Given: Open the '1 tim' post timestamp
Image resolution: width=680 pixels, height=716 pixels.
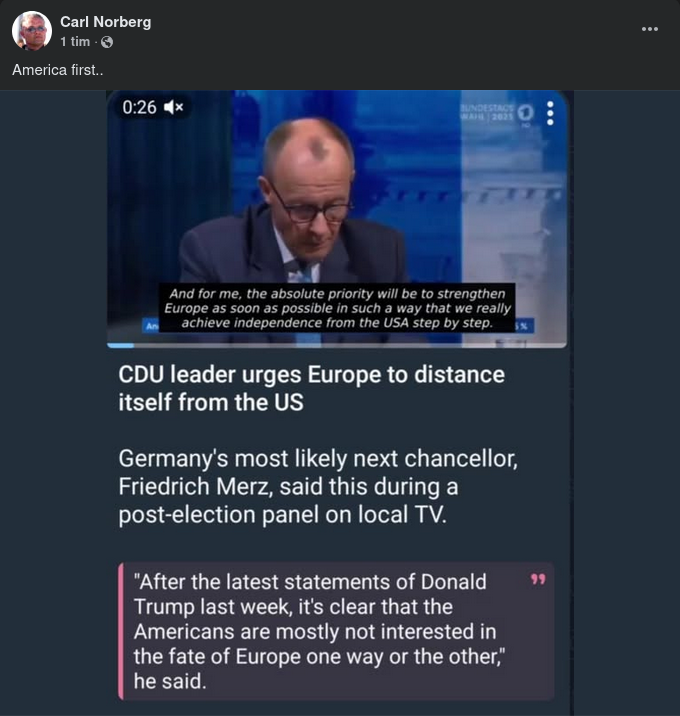Looking at the screenshot, I should coord(74,42).
